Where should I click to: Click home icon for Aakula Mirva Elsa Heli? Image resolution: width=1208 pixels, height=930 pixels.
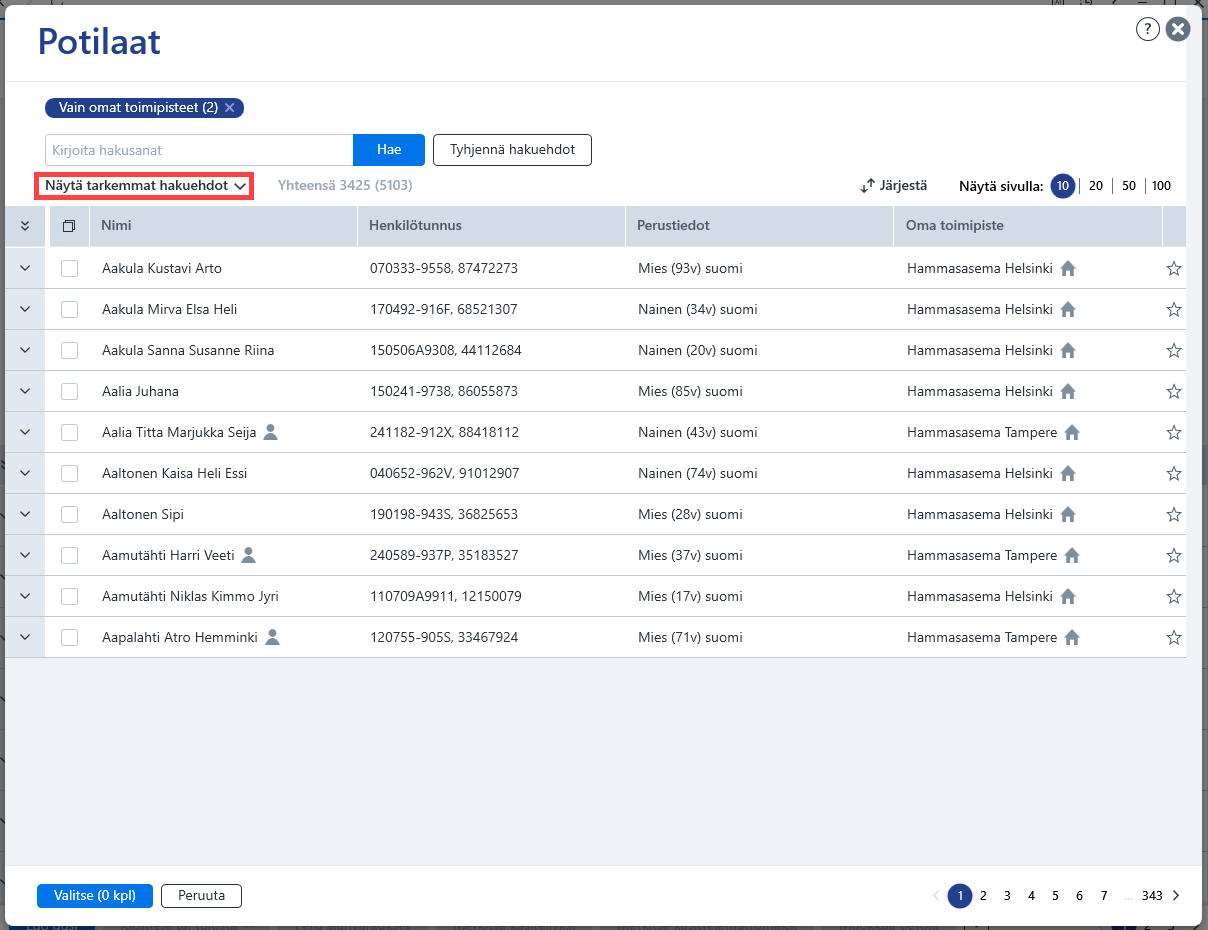pyautogui.click(x=1068, y=309)
